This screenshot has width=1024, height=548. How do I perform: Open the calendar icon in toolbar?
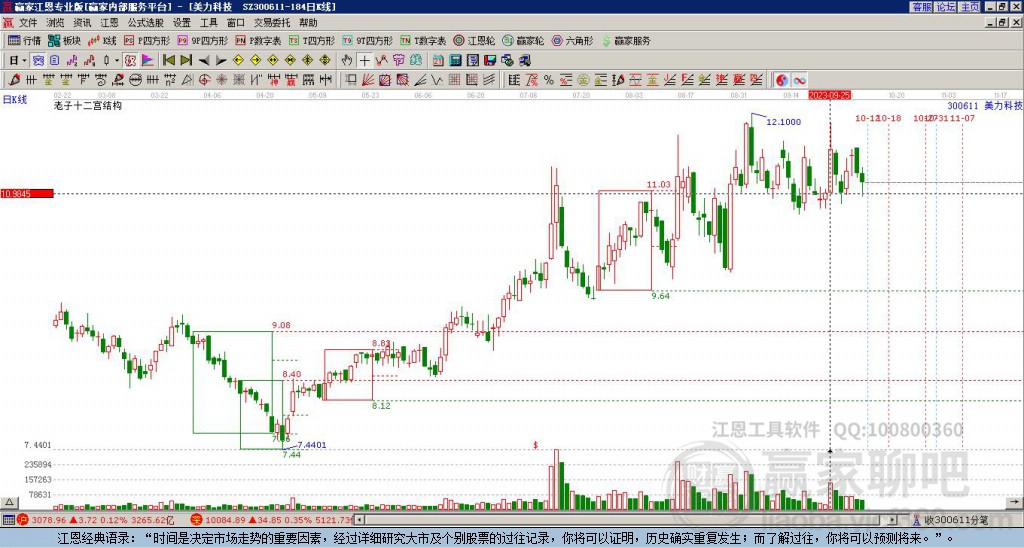[438, 60]
